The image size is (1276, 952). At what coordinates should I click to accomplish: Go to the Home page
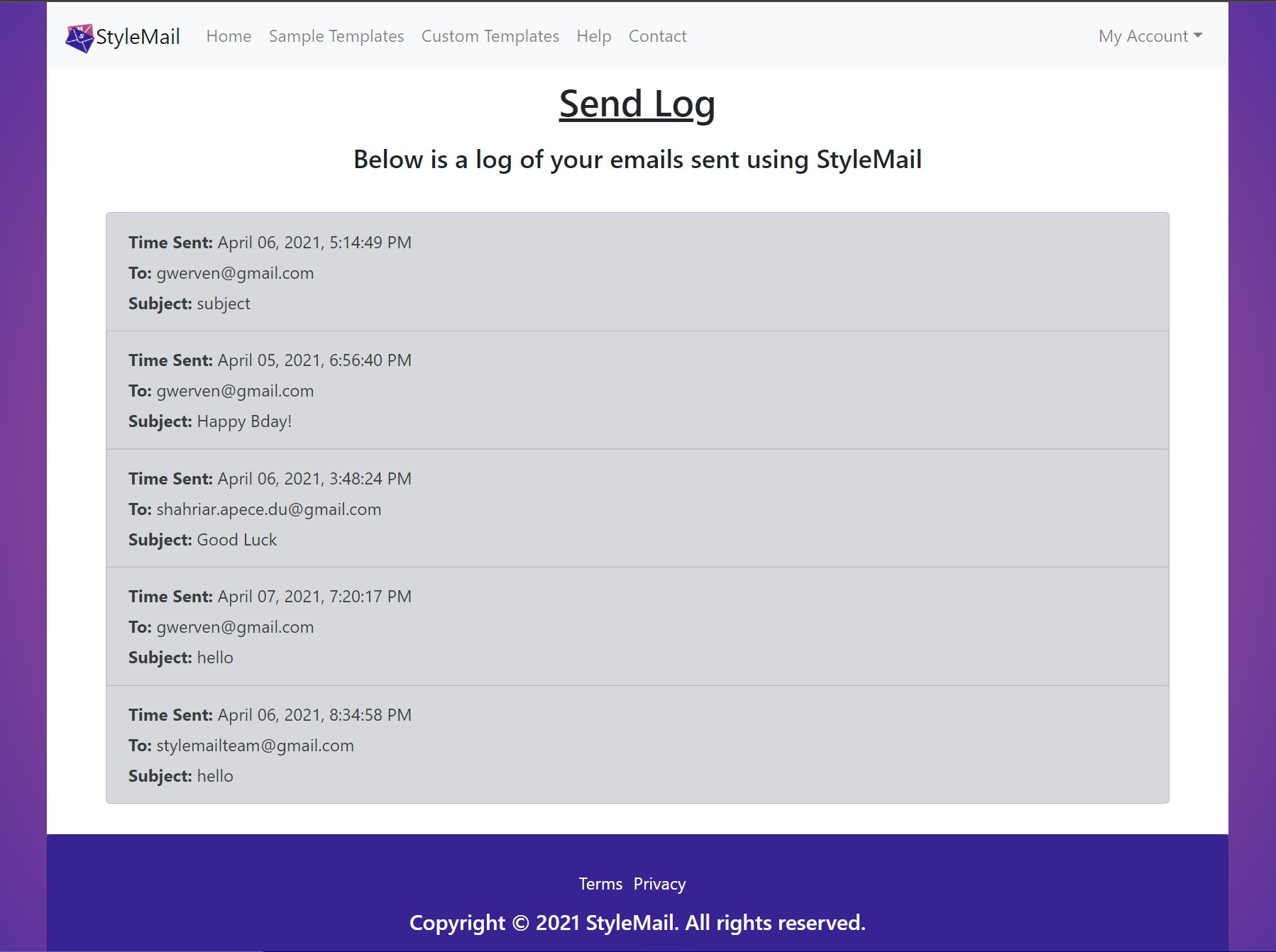229,36
